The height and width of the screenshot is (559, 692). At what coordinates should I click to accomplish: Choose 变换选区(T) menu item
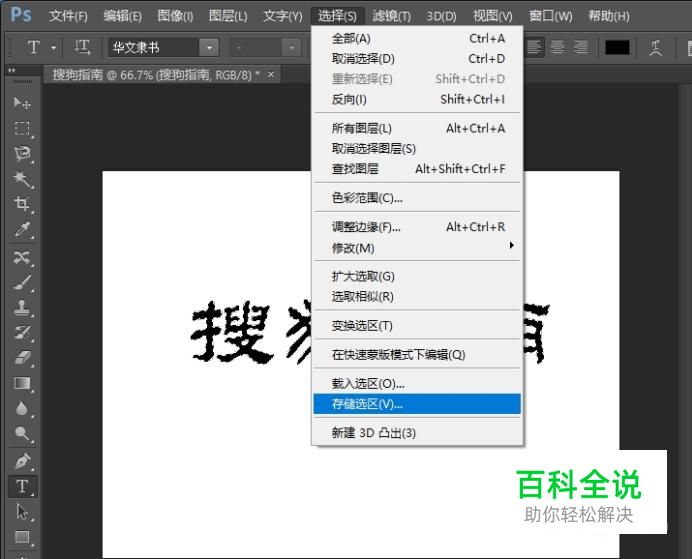pyautogui.click(x=417, y=326)
